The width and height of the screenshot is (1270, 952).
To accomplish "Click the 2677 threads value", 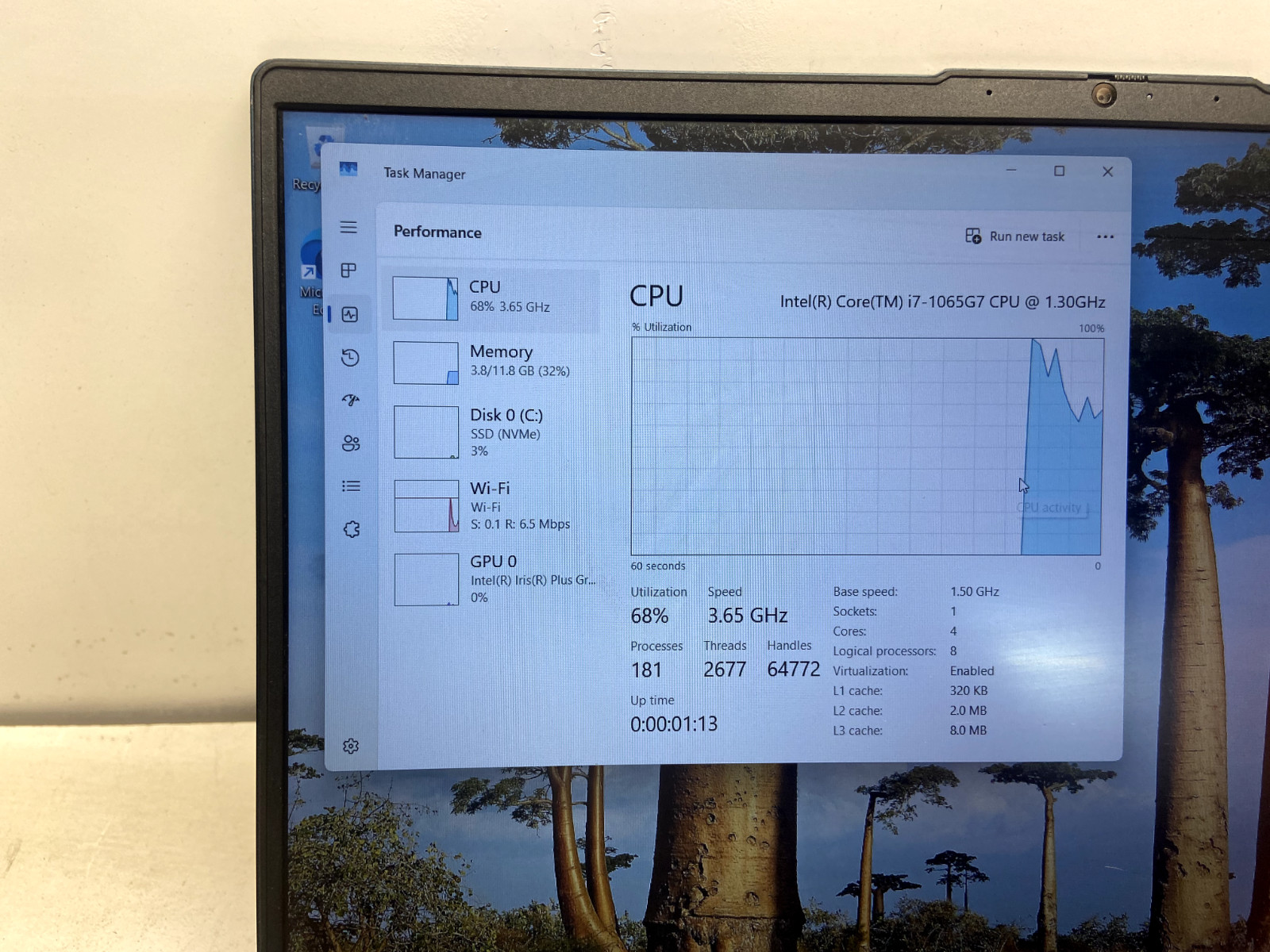I will coord(725,670).
